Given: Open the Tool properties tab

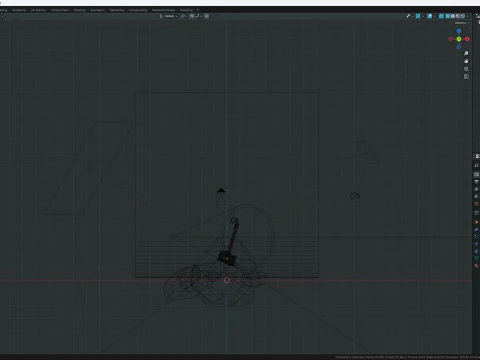Looking at the screenshot, I should click(477, 165).
